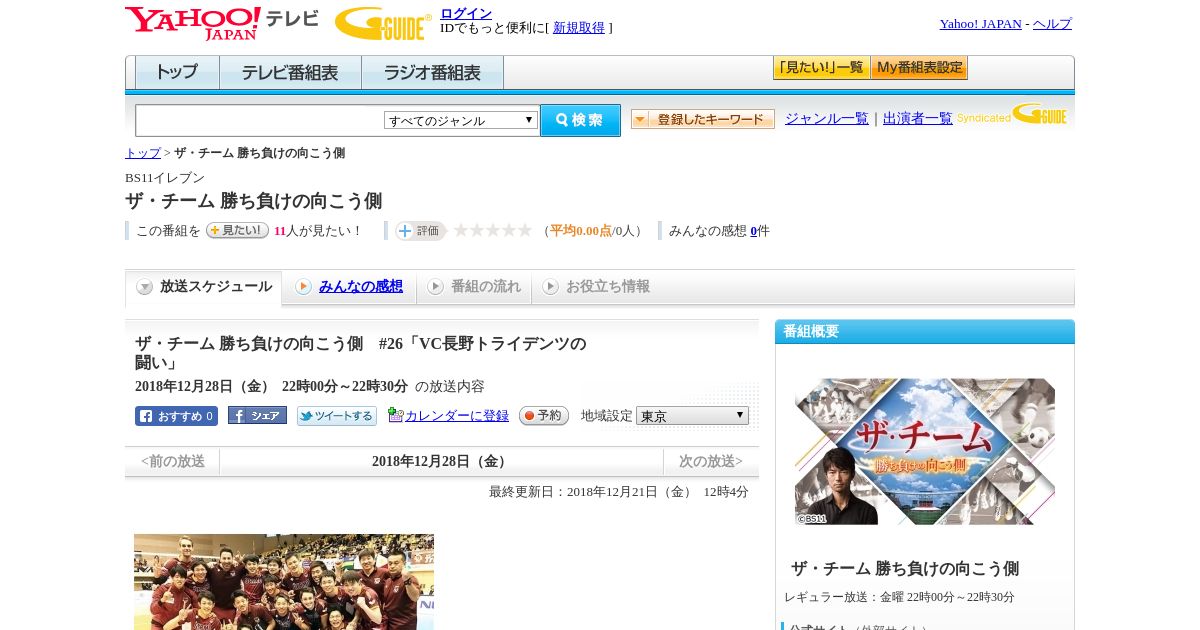The width and height of the screenshot is (1200, 630).
Task: Set rating with the third star
Action: pos(493,230)
